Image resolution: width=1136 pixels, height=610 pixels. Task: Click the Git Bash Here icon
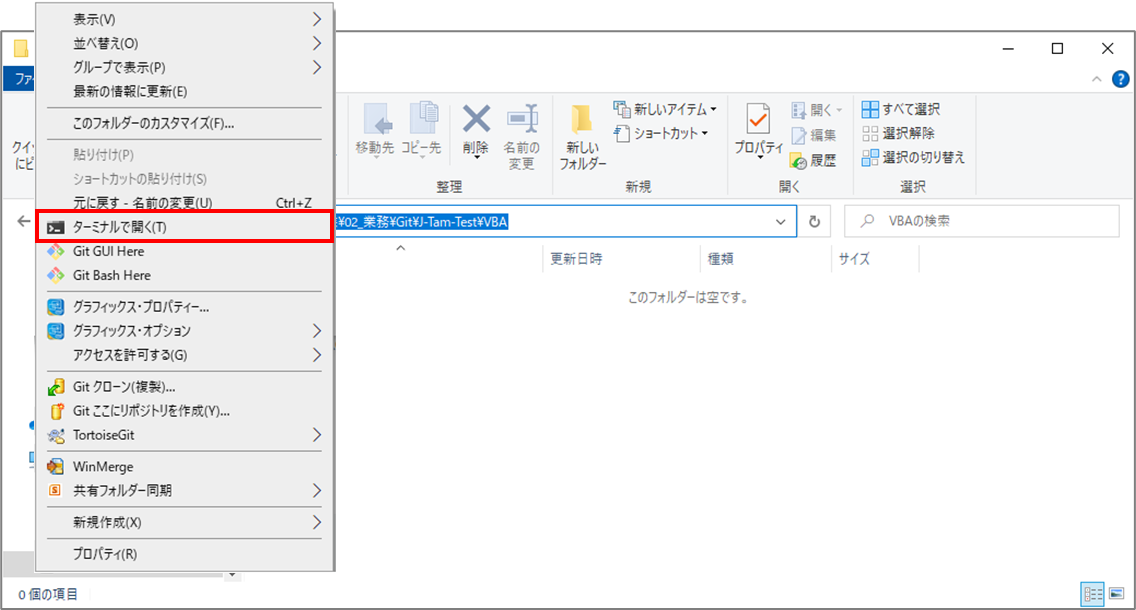point(55,275)
